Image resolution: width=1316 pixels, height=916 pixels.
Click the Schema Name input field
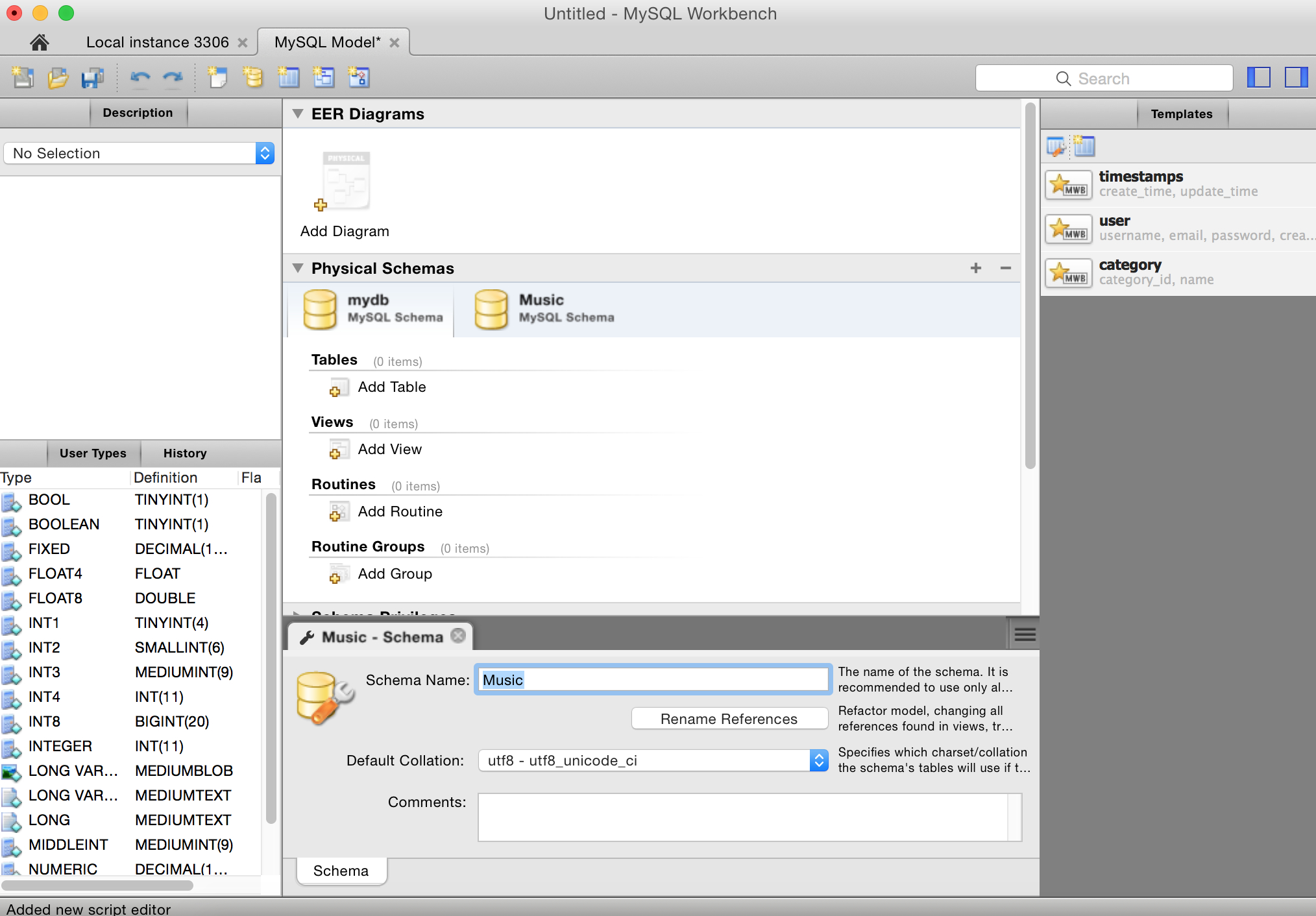tap(653, 679)
